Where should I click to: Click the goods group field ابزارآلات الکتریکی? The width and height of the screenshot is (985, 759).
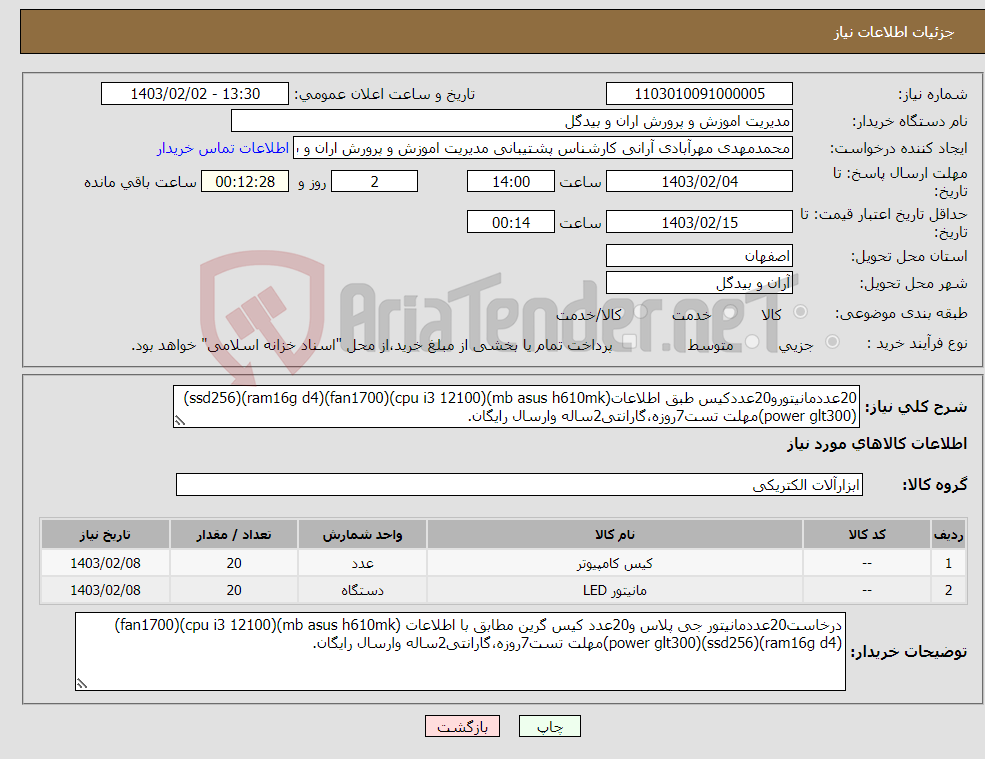[520, 485]
